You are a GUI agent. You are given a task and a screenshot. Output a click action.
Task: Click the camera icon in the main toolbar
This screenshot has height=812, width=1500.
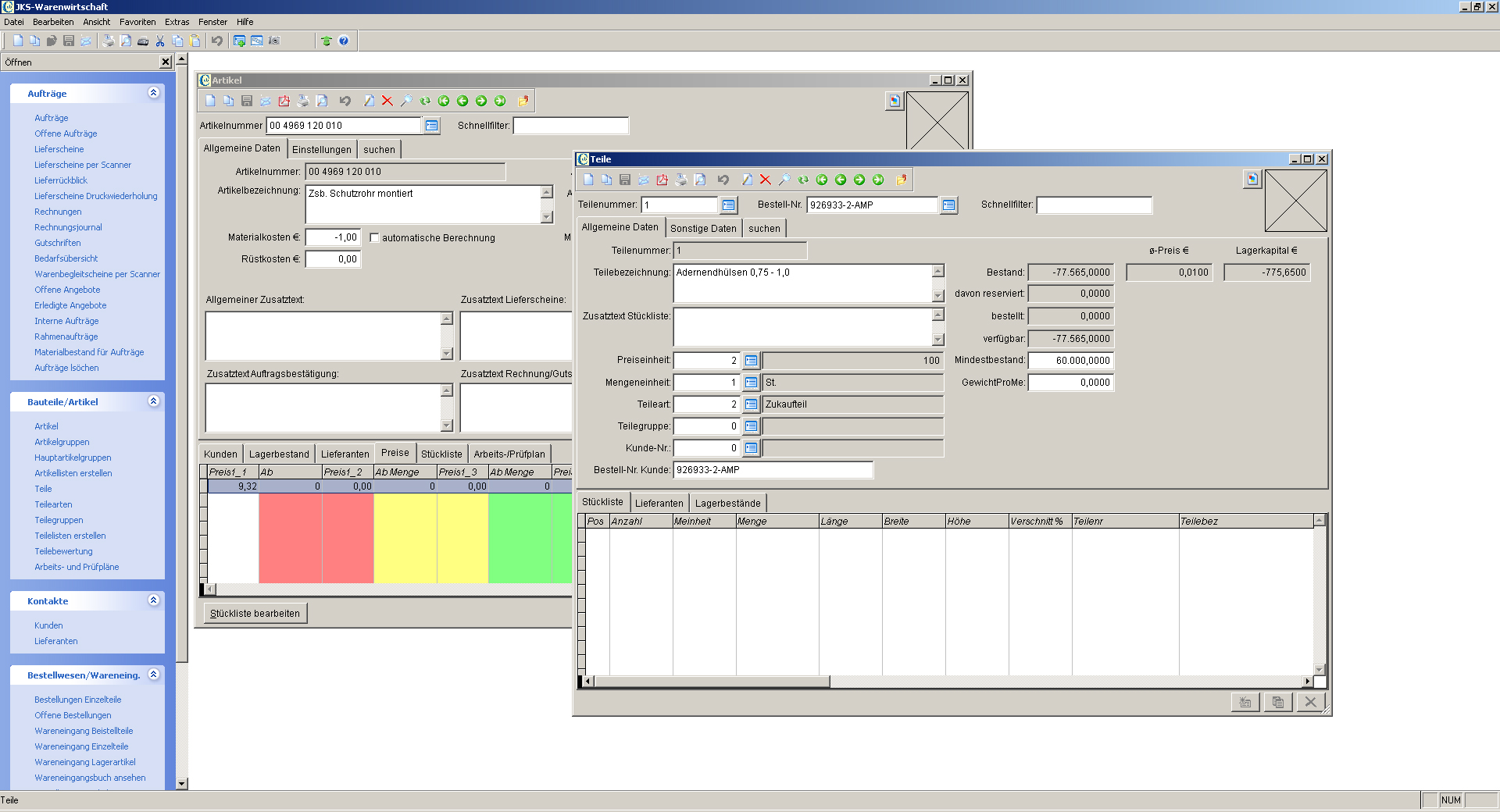(274, 41)
